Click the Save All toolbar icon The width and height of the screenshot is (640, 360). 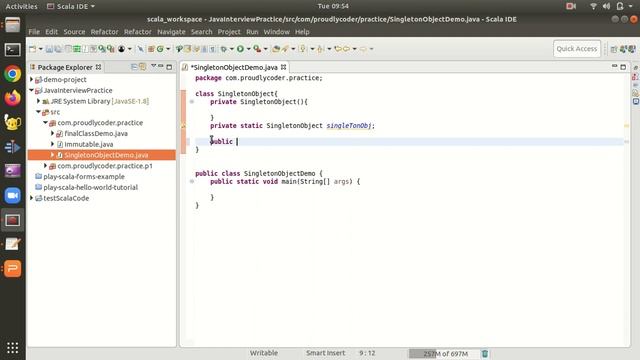[x=58, y=49]
